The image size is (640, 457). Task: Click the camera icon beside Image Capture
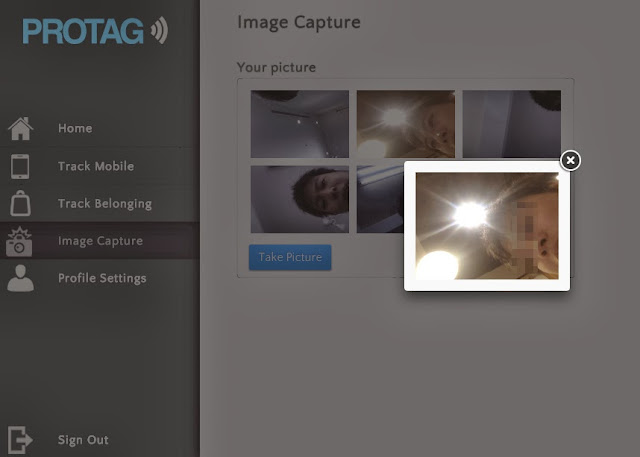tap(19, 242)
